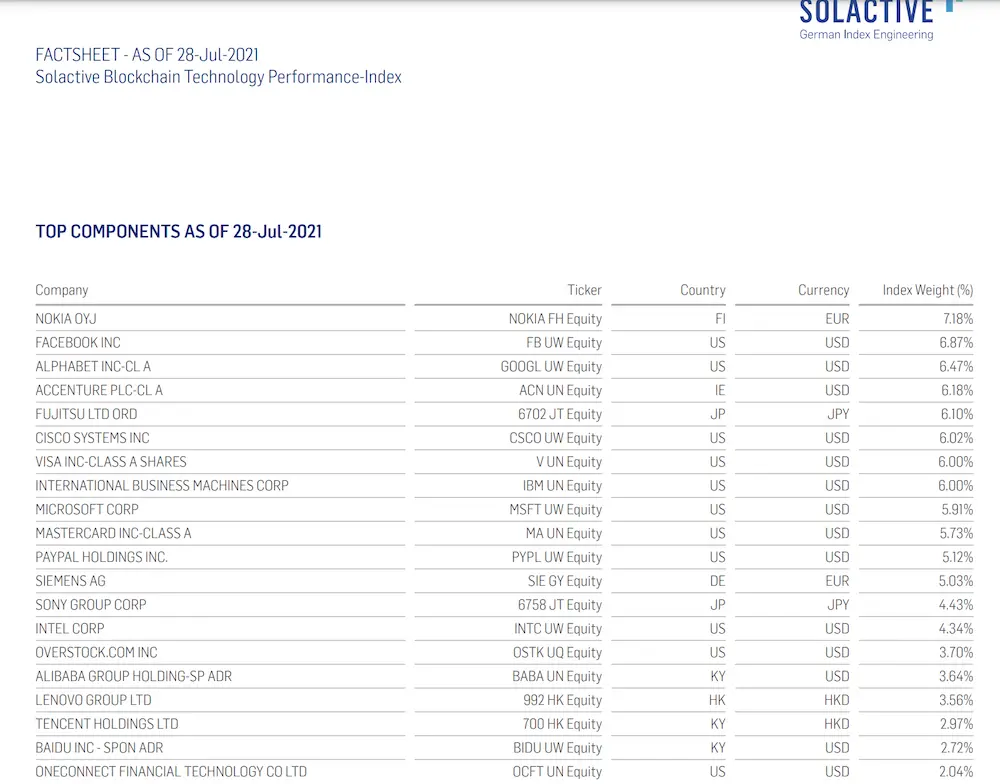
Task: Select ONECONNECT FINANCIAL TECHNOLOGY CO LTD name
Action: (x=171, y=771)
